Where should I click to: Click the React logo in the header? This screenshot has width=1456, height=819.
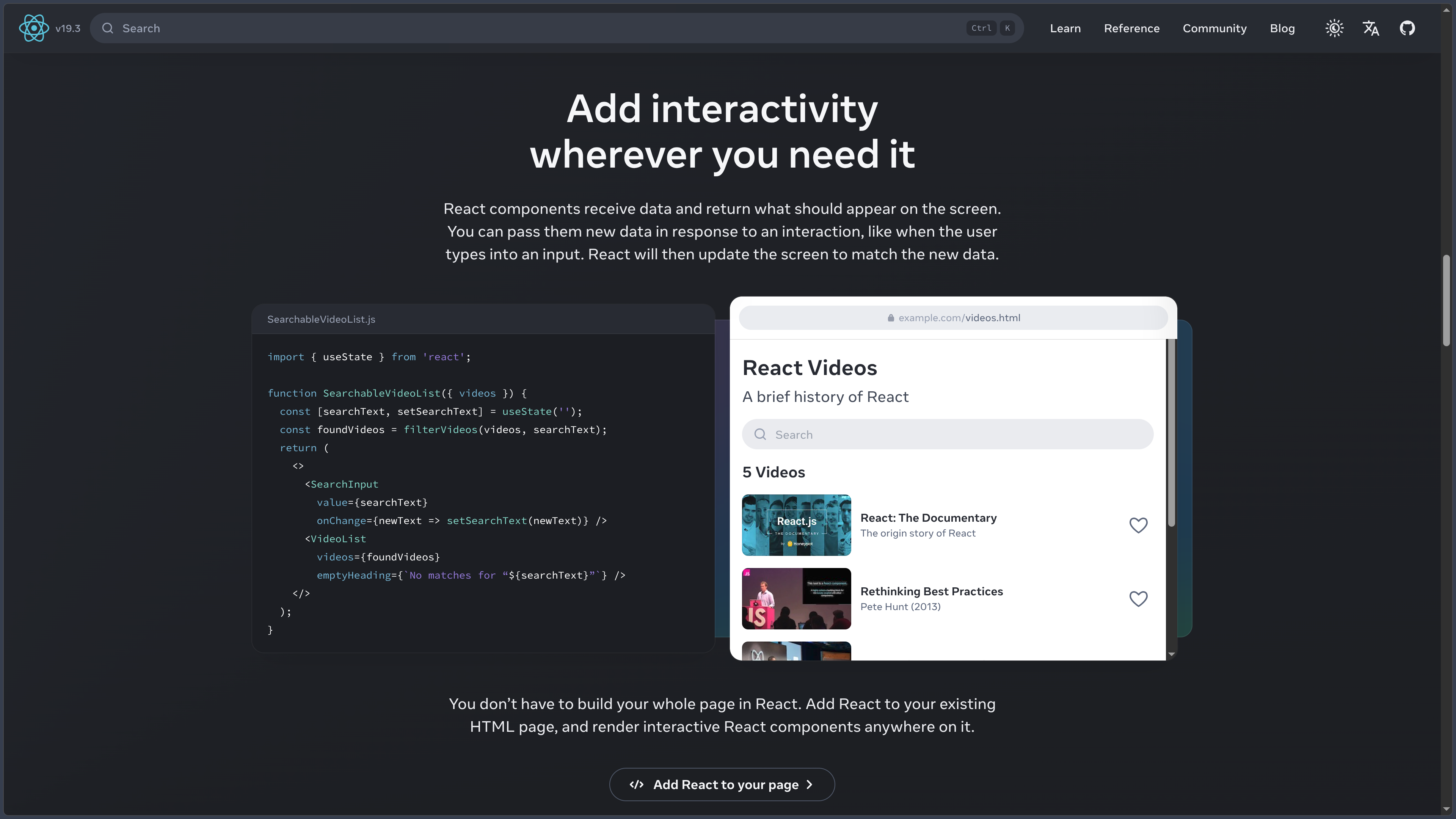click(33, 28)
